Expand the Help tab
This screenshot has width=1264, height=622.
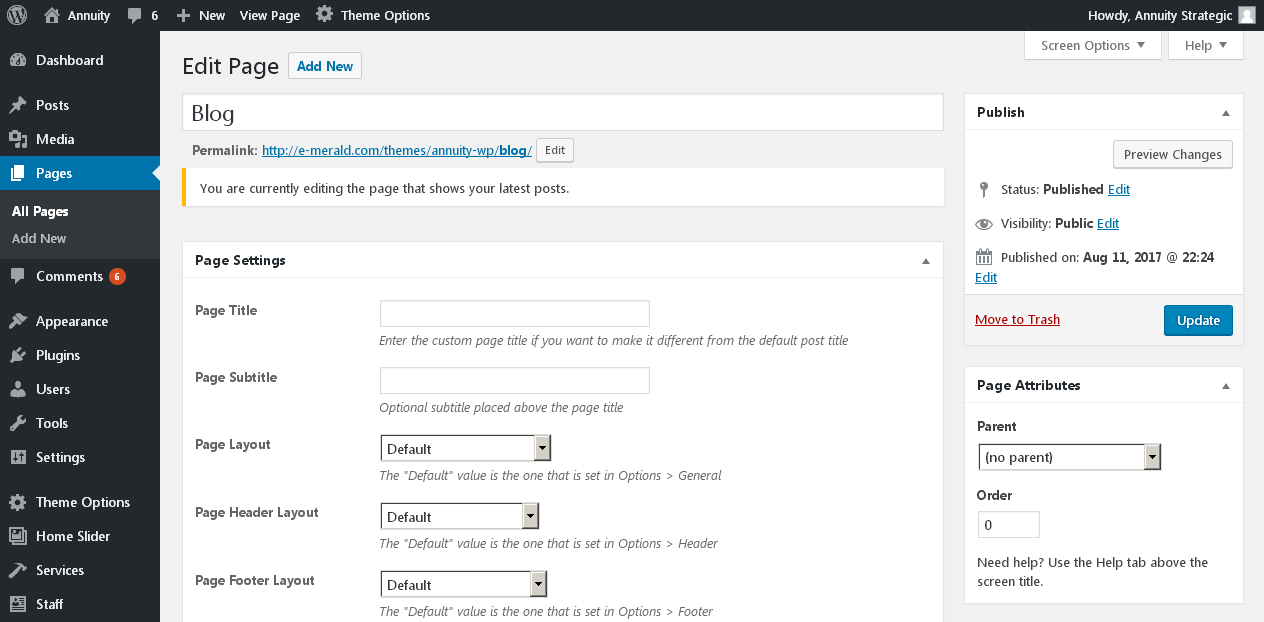tap(1205, 45)
